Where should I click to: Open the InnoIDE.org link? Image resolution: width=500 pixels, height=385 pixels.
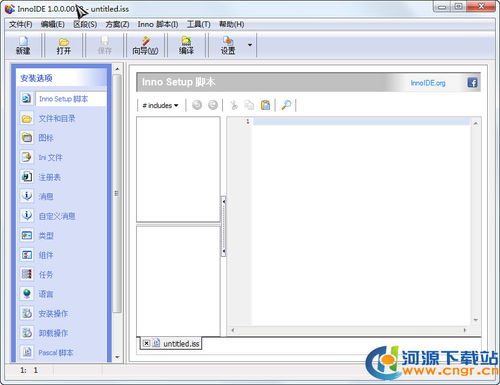tap(428, 83)
